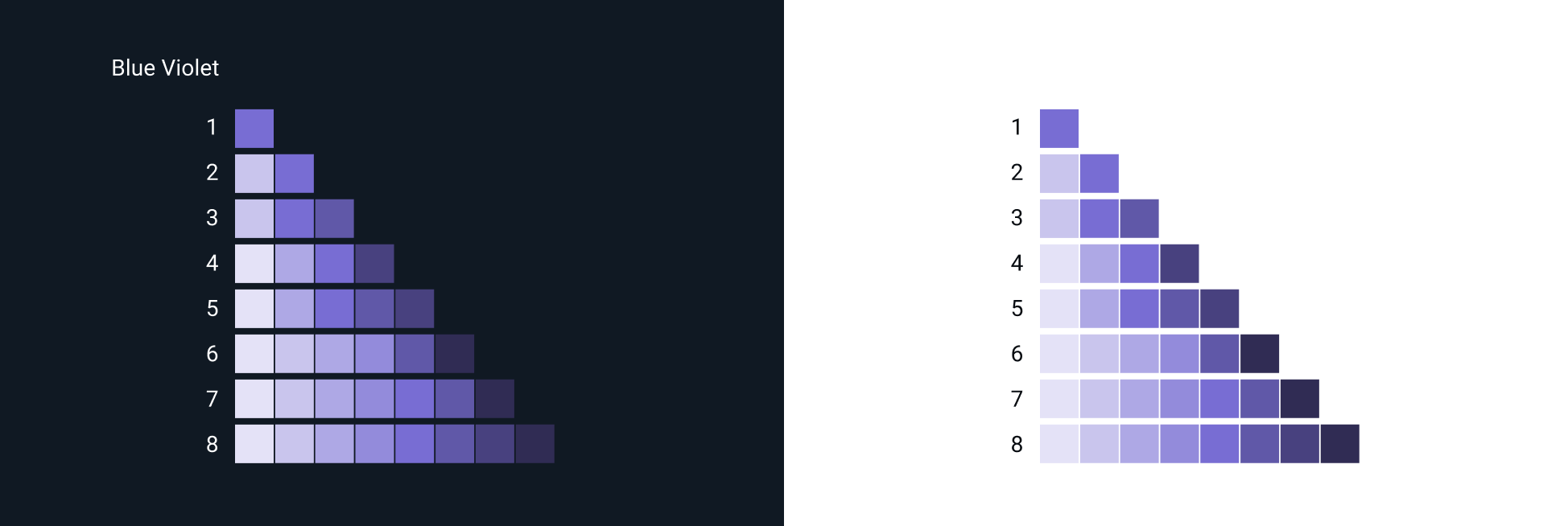
Task: Select the darkest swatch in light row 8
Action: 1340,444
